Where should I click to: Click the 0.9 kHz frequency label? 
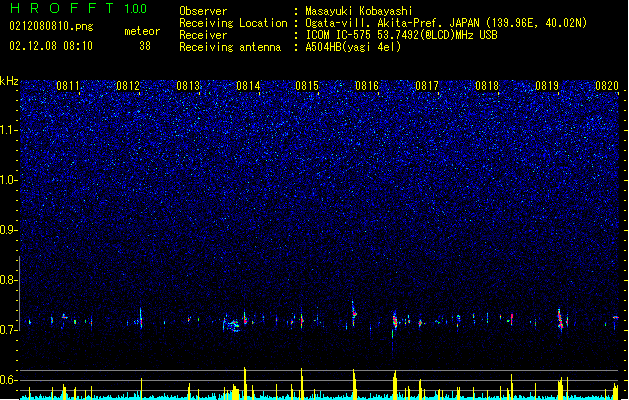coord(9,230)
